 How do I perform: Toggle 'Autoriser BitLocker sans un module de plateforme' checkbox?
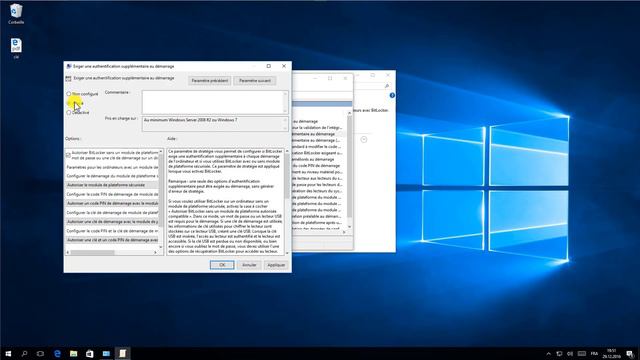tap(68, 155)
